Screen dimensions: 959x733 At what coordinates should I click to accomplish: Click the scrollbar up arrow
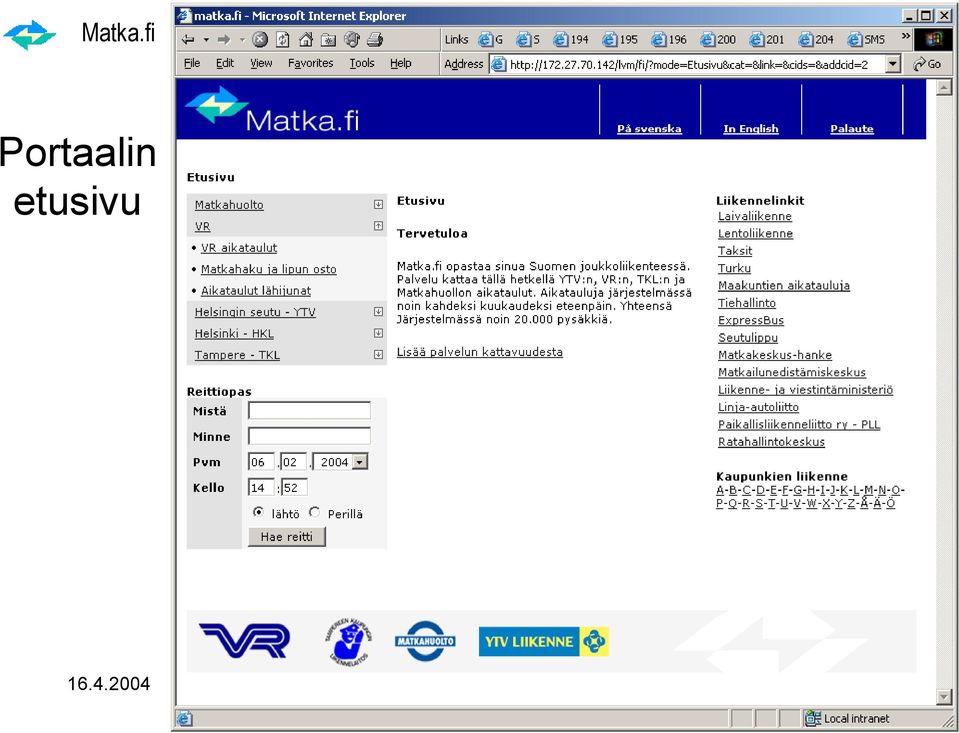(944, 87)
